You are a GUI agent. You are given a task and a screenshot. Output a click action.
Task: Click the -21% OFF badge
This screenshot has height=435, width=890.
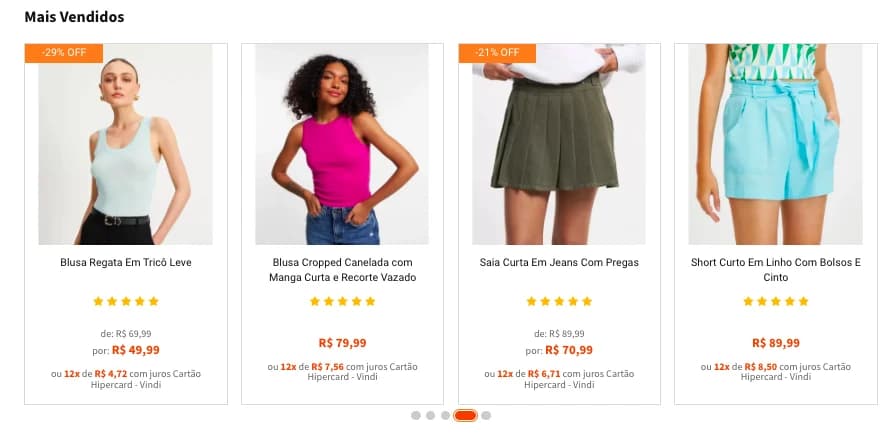pos(497,53)
